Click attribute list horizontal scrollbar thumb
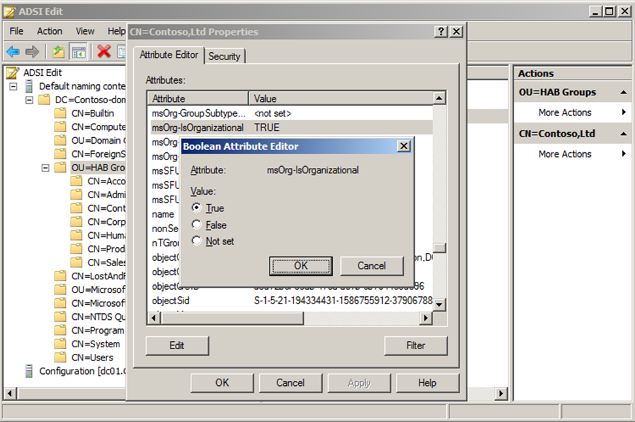Screen dimensions: 635x422 pyautogui.click(x=232, y=318)
